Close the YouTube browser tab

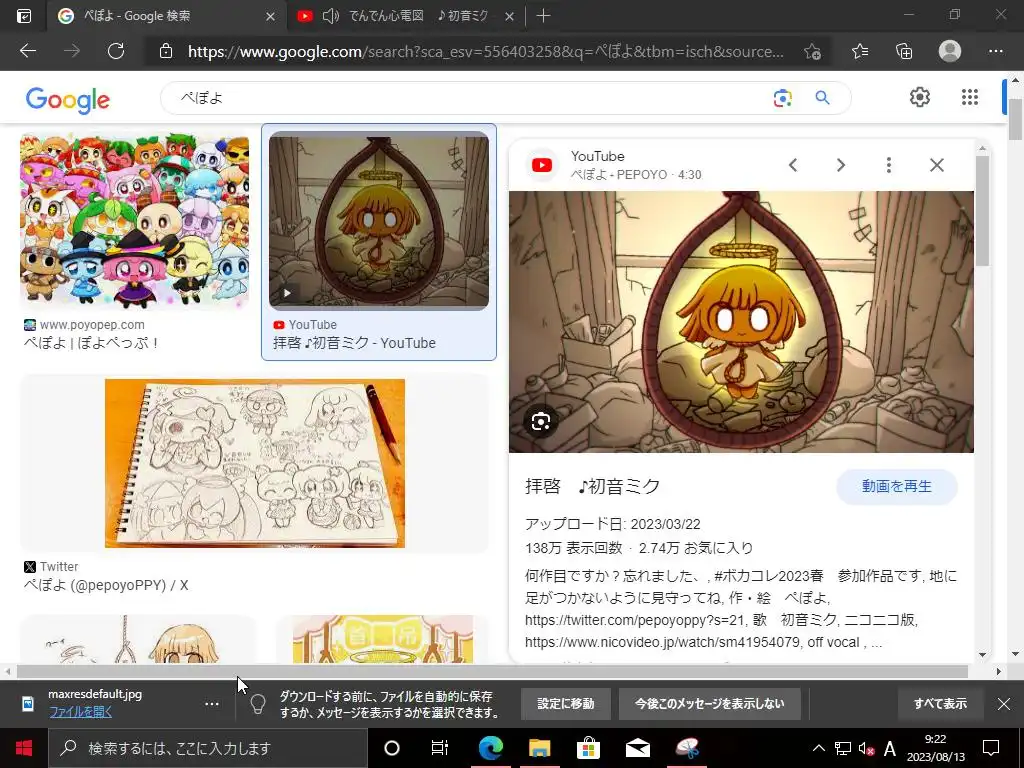[509, 16]
